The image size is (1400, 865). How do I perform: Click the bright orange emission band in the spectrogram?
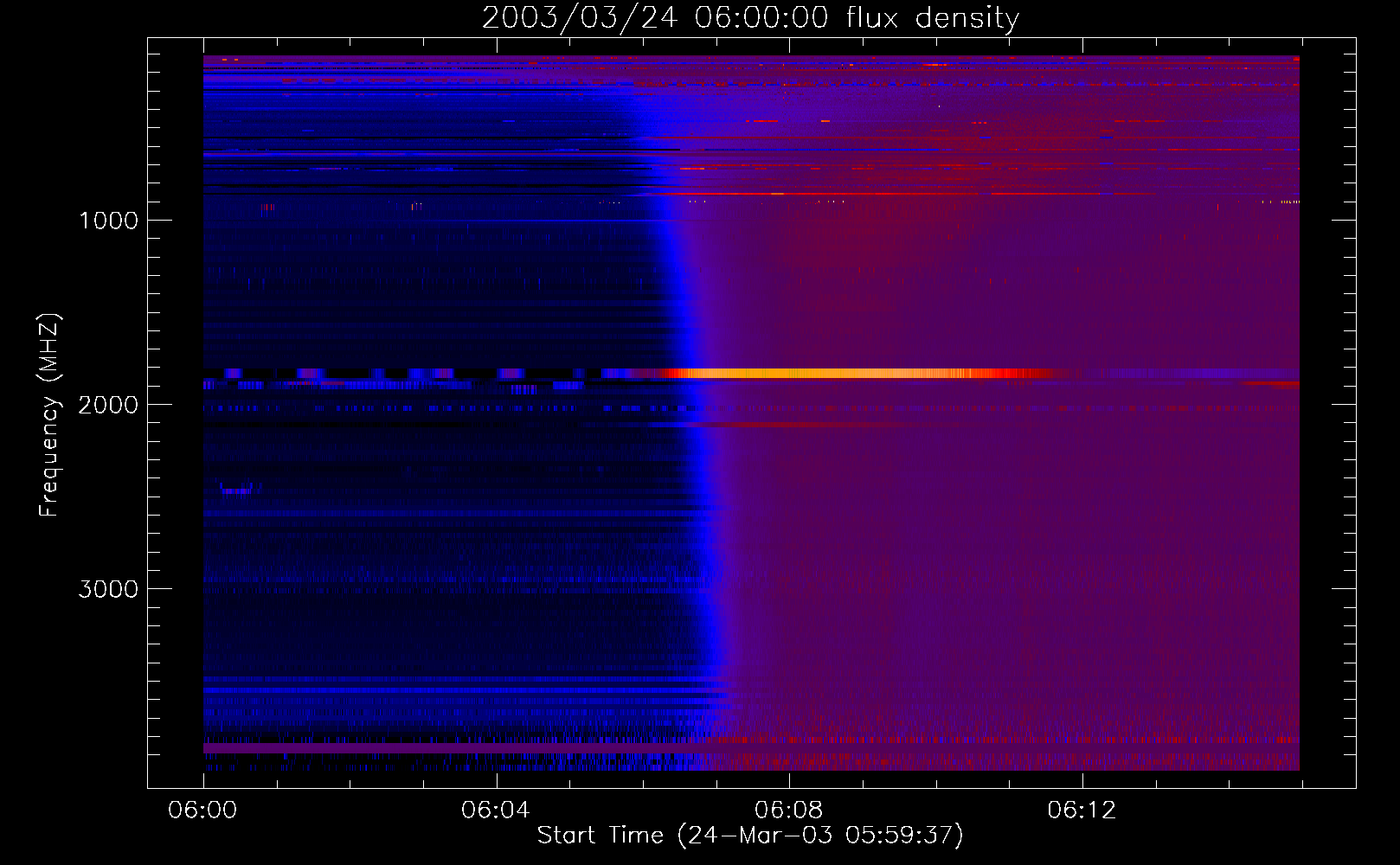[x=852, y=374]
